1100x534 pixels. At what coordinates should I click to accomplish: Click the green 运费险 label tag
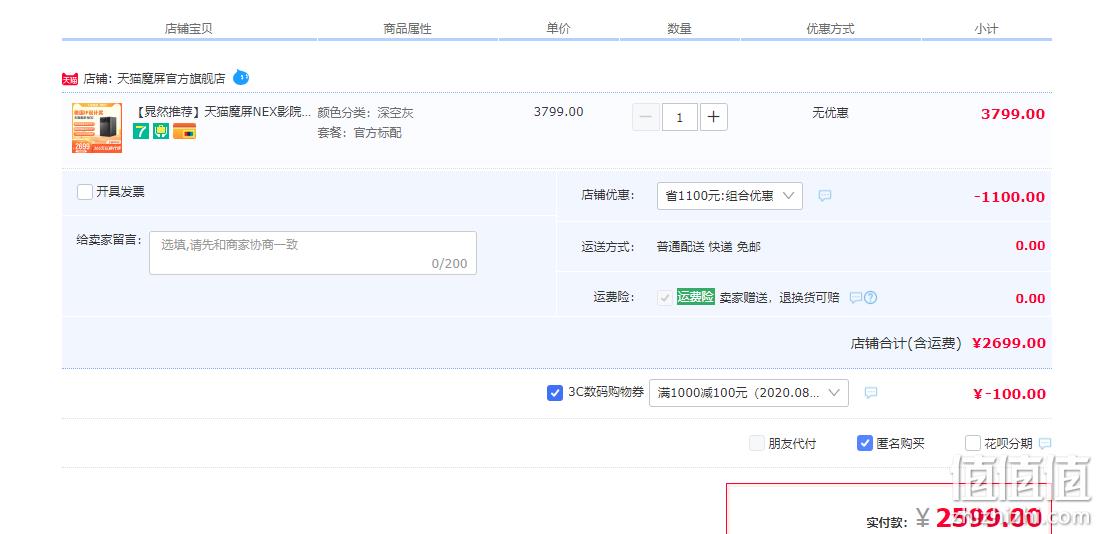695,297
